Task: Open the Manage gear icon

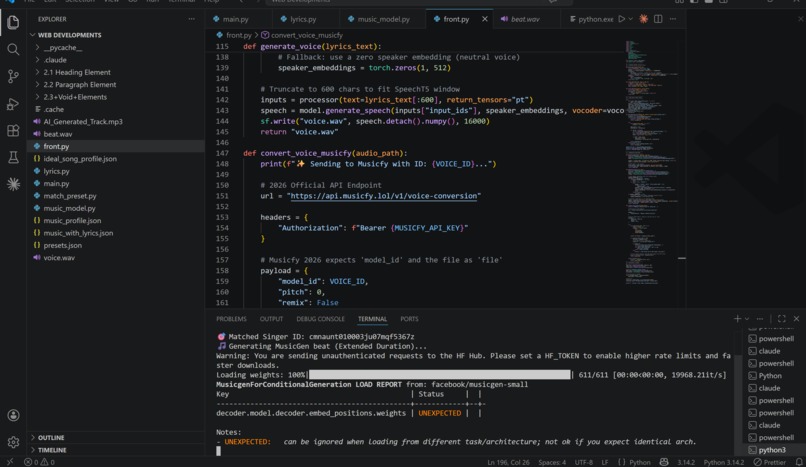Action: coord(13,442)
